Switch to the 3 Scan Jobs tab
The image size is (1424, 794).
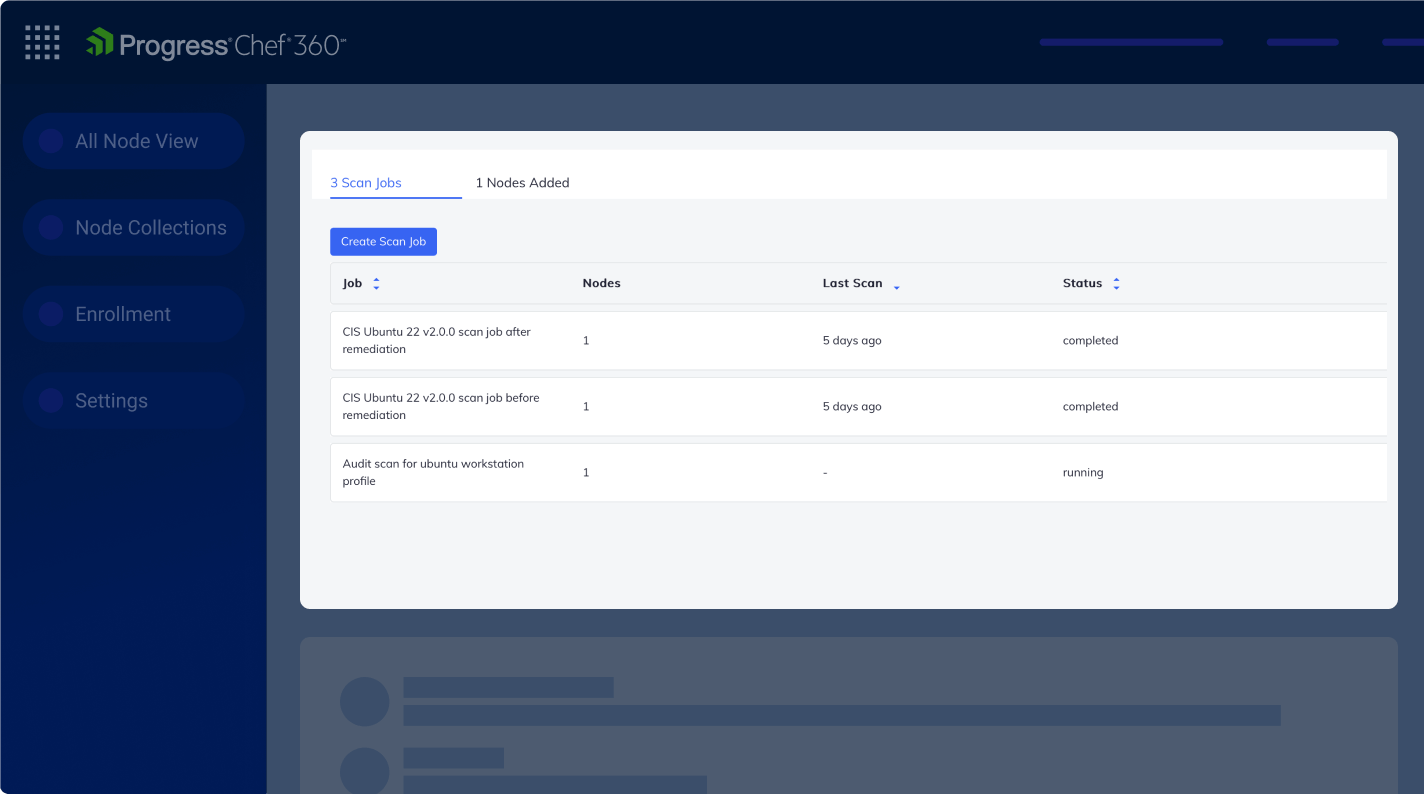coord(366,183)
